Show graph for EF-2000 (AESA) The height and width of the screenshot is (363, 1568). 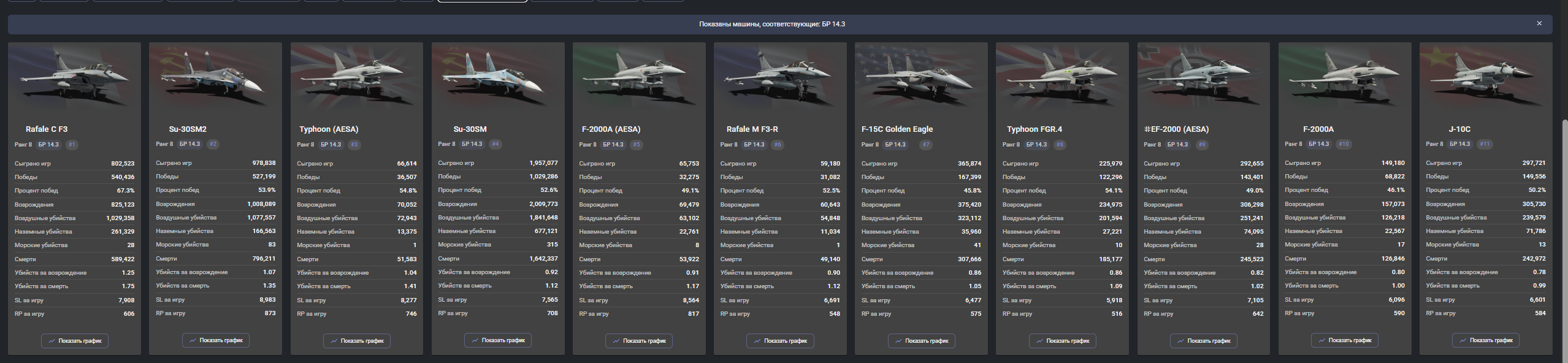click(1204, 340)
